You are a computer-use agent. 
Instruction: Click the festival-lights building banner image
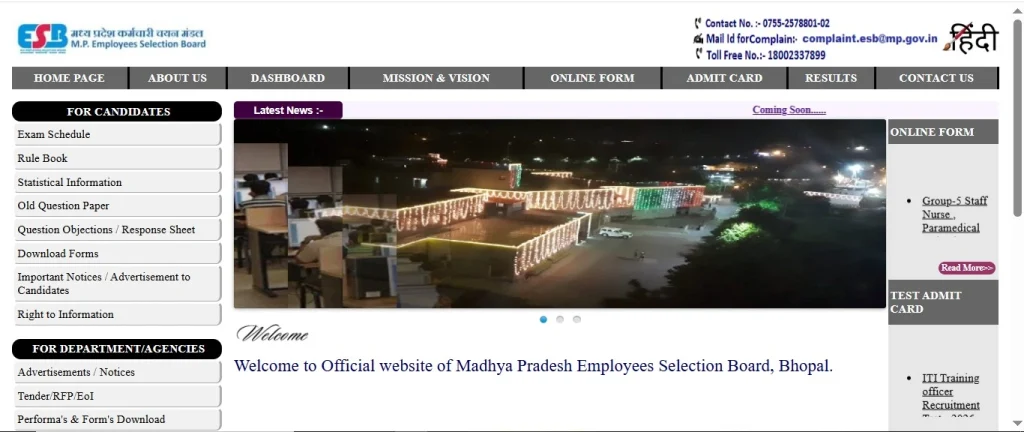point(560,213)
